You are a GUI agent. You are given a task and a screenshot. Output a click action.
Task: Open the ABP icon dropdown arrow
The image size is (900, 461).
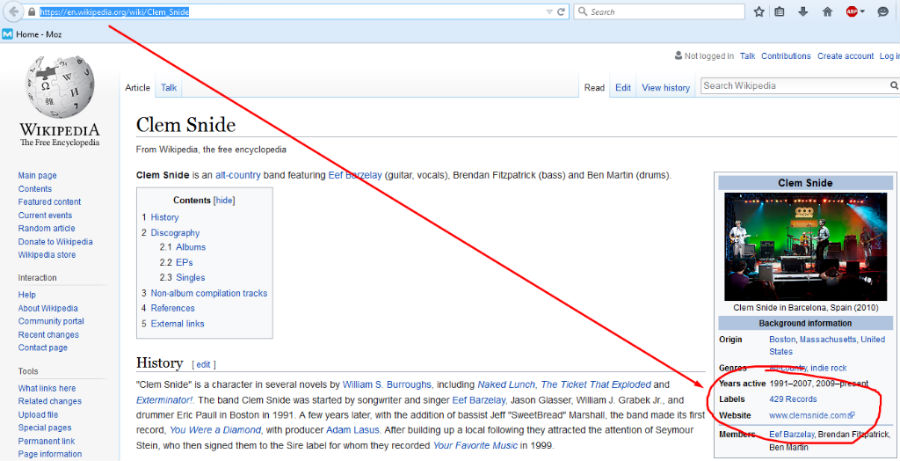862,11
